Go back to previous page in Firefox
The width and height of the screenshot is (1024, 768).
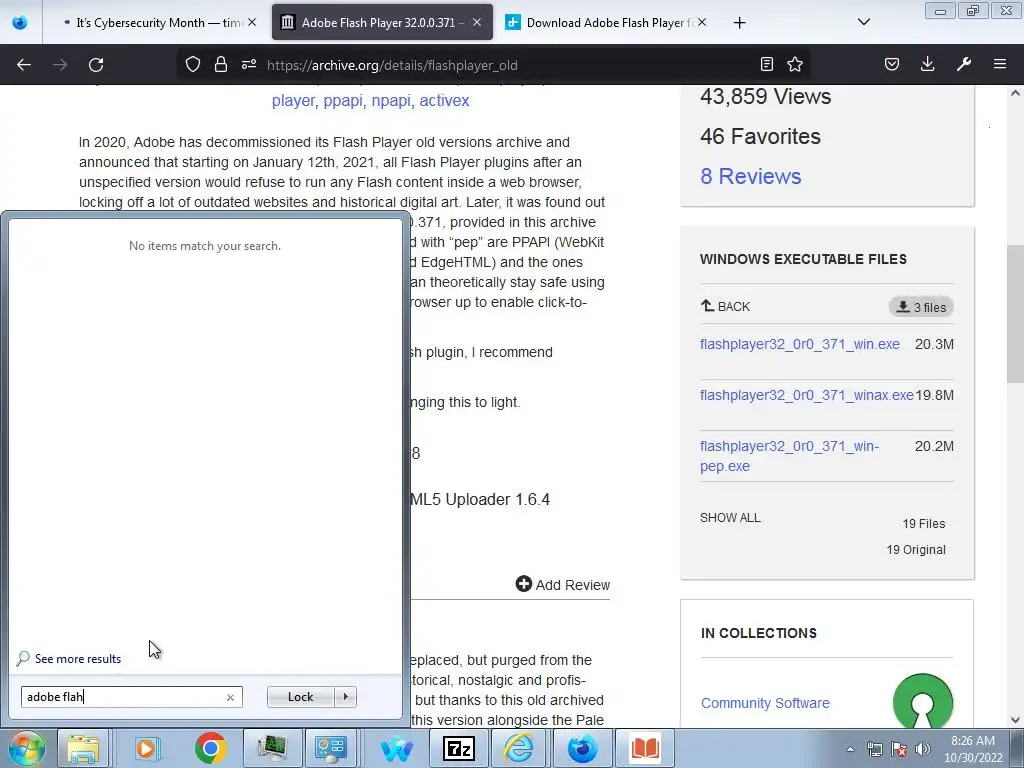[24, 65]
